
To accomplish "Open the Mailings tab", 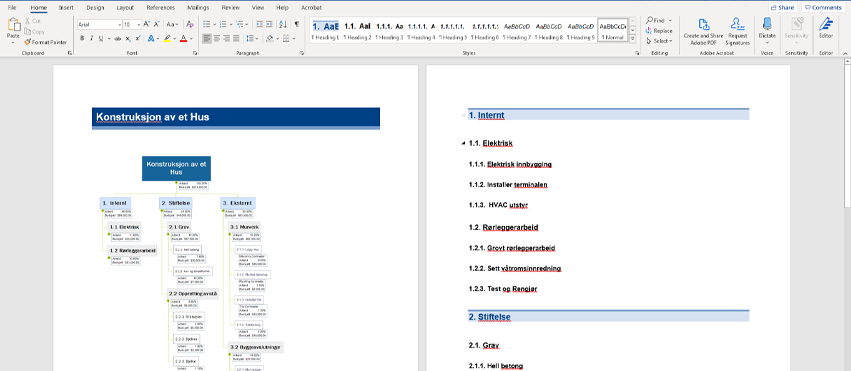I will click(x=198, y=8).
